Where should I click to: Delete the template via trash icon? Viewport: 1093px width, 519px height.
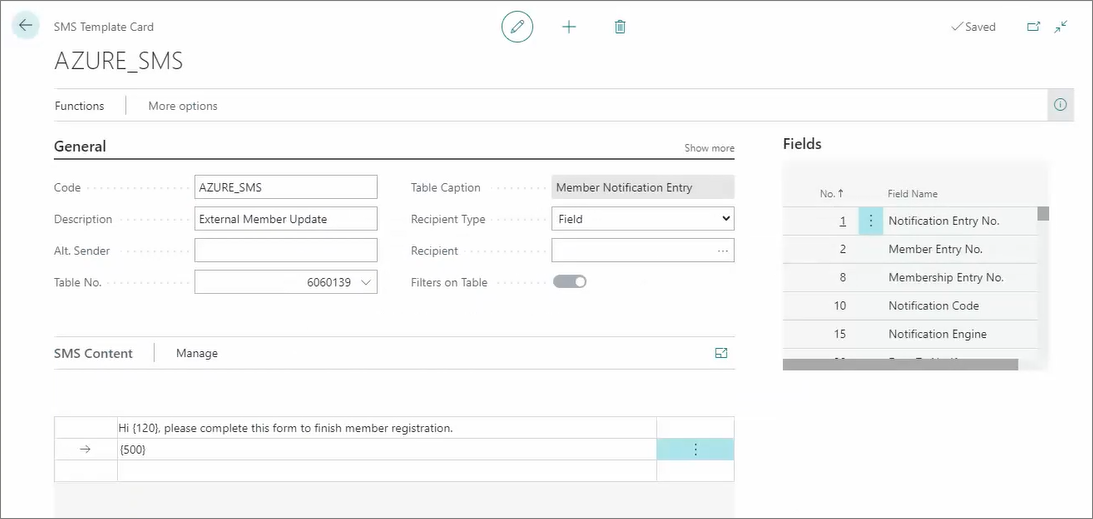(620, 27)
